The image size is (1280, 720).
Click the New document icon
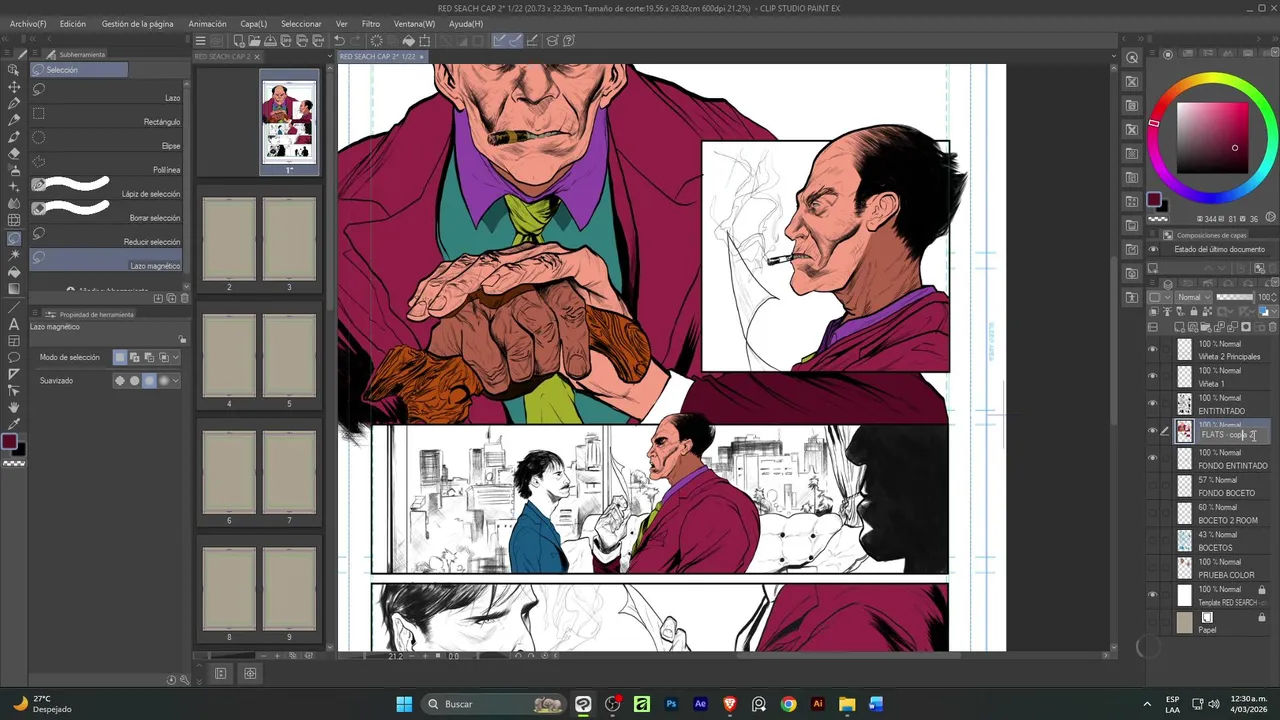[x=238, y=41]
